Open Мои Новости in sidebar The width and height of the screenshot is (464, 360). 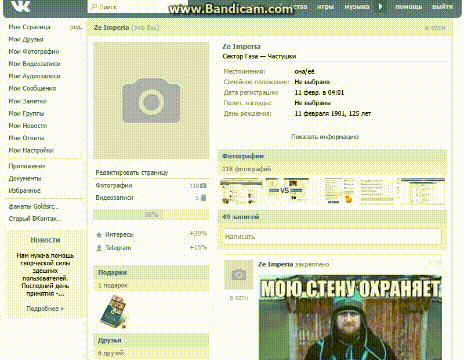click(x=28, y=126)
